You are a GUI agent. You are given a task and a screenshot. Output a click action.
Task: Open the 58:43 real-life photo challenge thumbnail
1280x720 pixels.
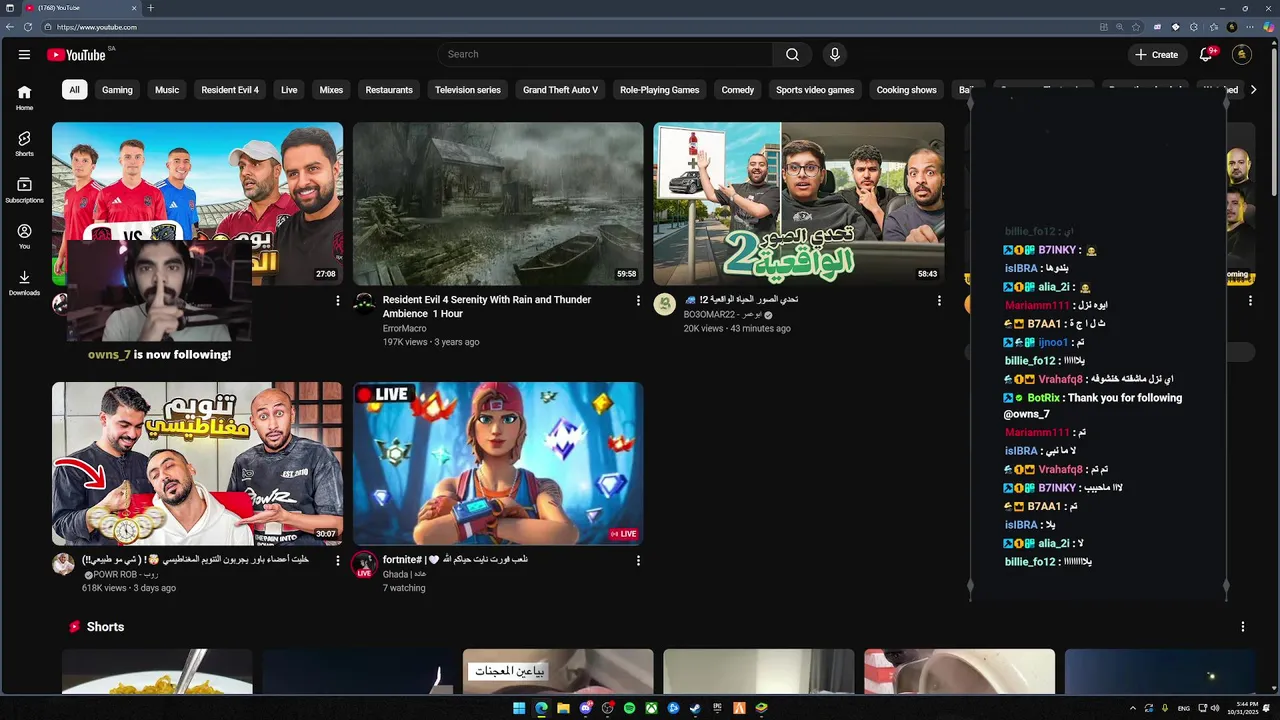pyautogui.click(x=798, y=204)
